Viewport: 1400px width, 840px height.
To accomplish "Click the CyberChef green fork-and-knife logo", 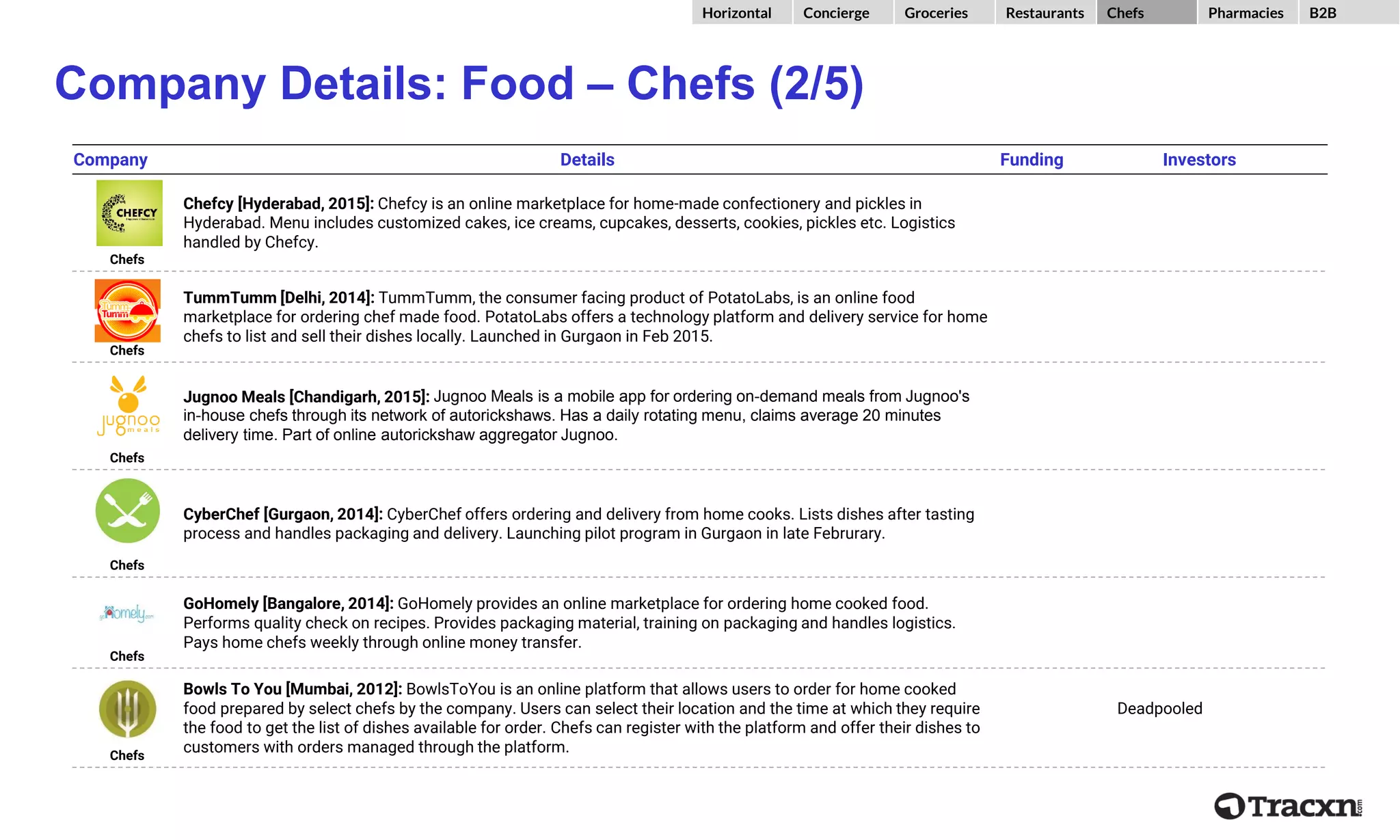I will click(x=128, y=511).
